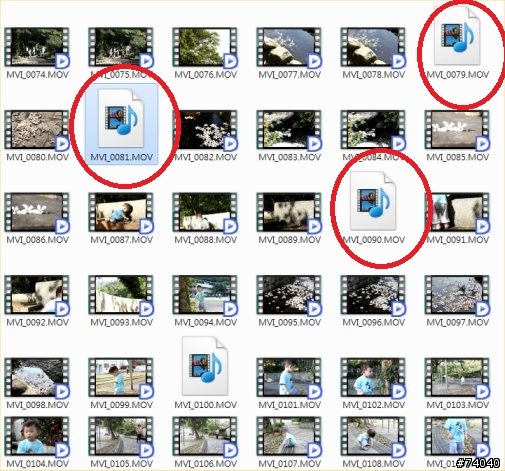Select the MVI_0084.MOV video thumbnail
This screenshot has height=471, width=505.
coord(373,130)
